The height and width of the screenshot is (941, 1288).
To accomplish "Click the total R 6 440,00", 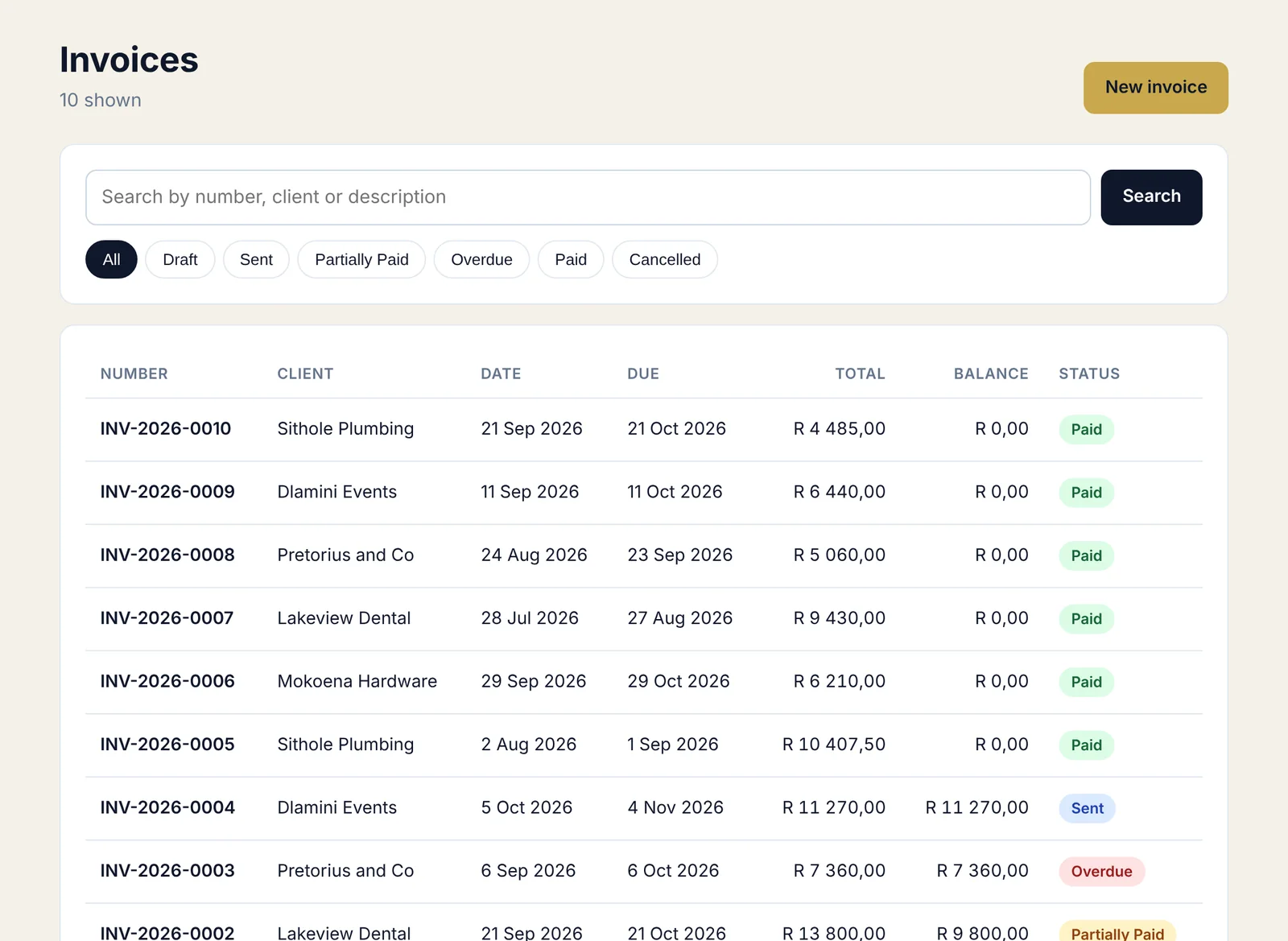I will pyautogui.click(x=839, y=492).
